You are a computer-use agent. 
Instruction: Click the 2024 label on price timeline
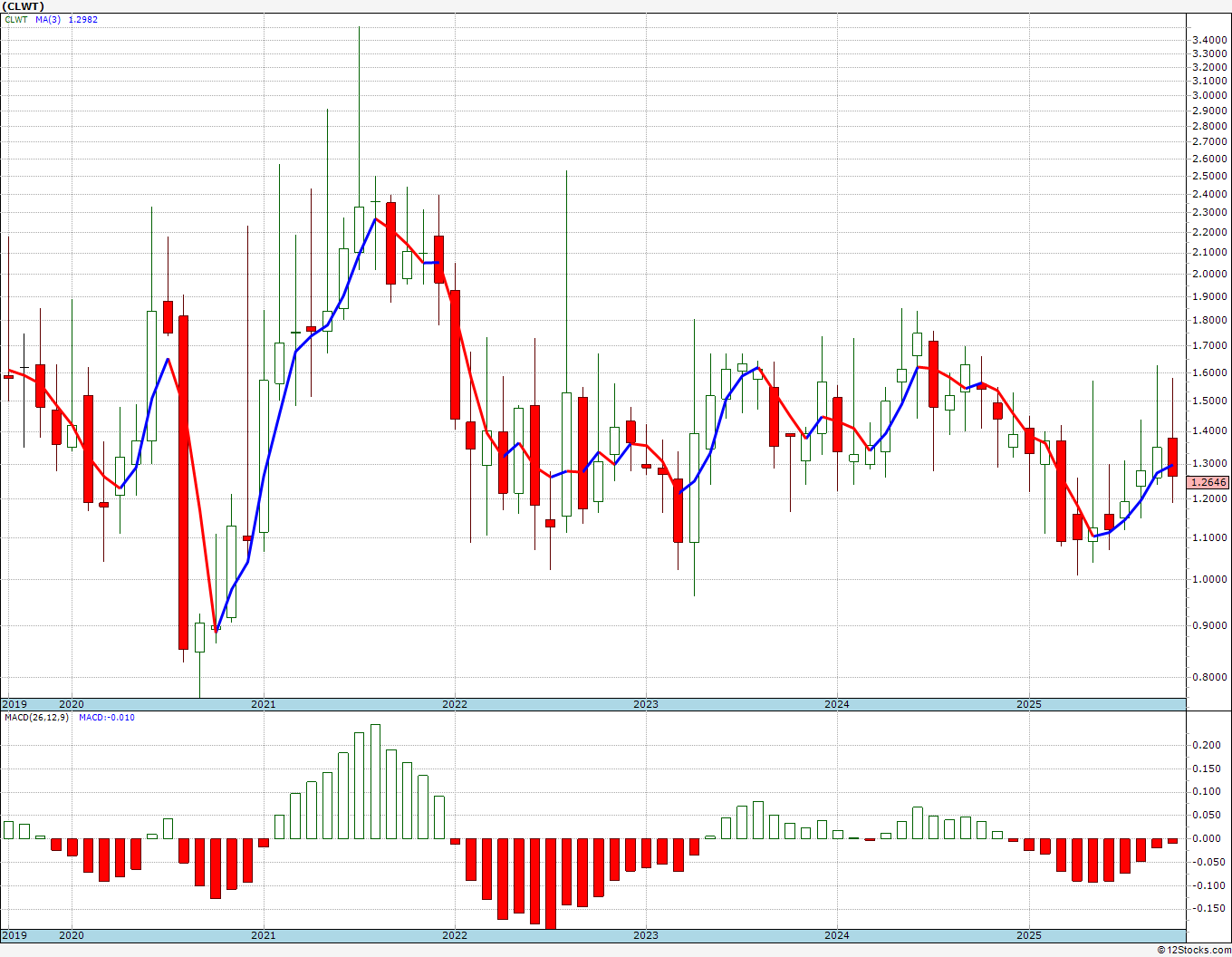pos(837,704)
